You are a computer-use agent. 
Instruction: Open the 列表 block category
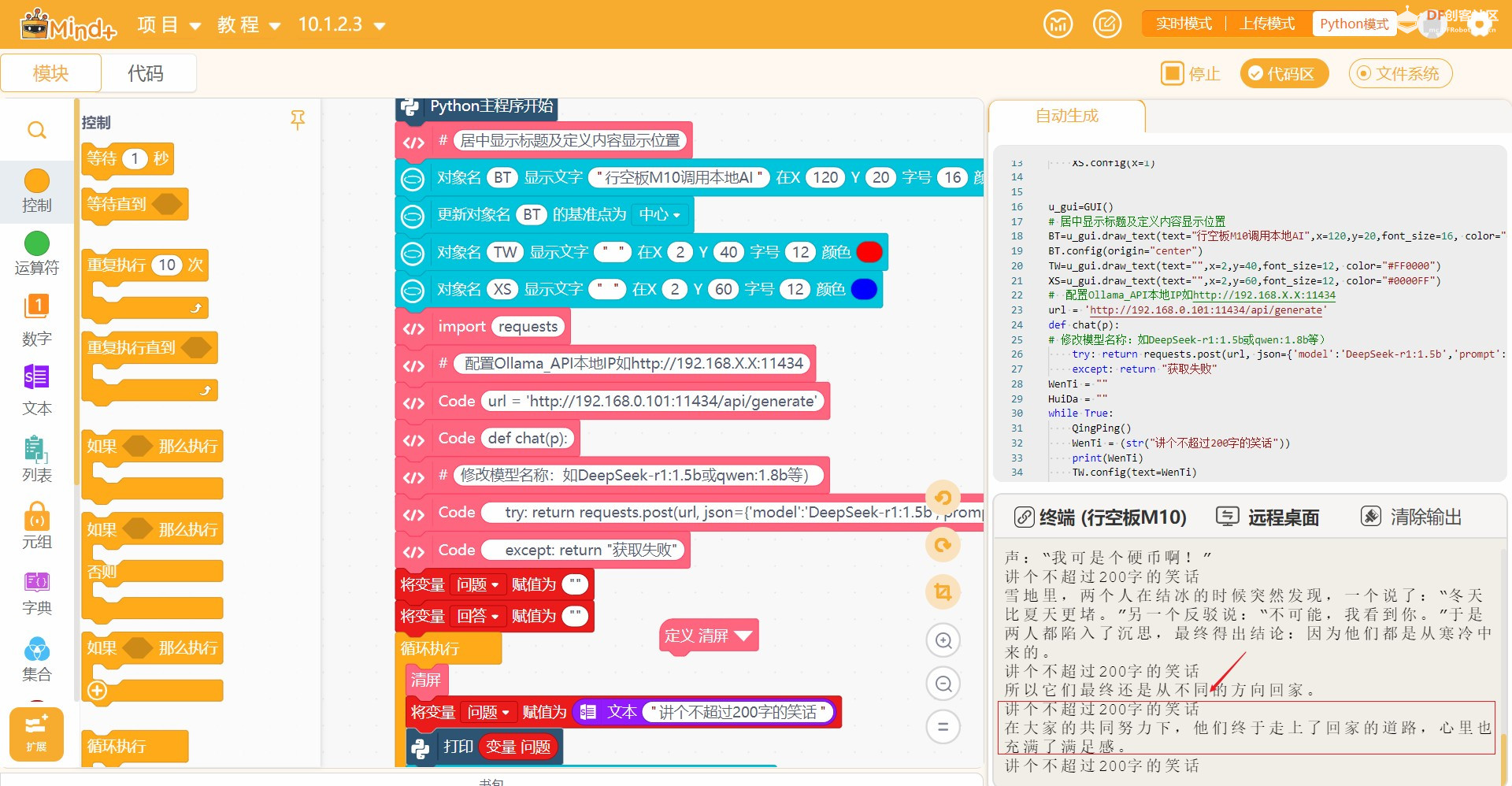coord(37,450)
